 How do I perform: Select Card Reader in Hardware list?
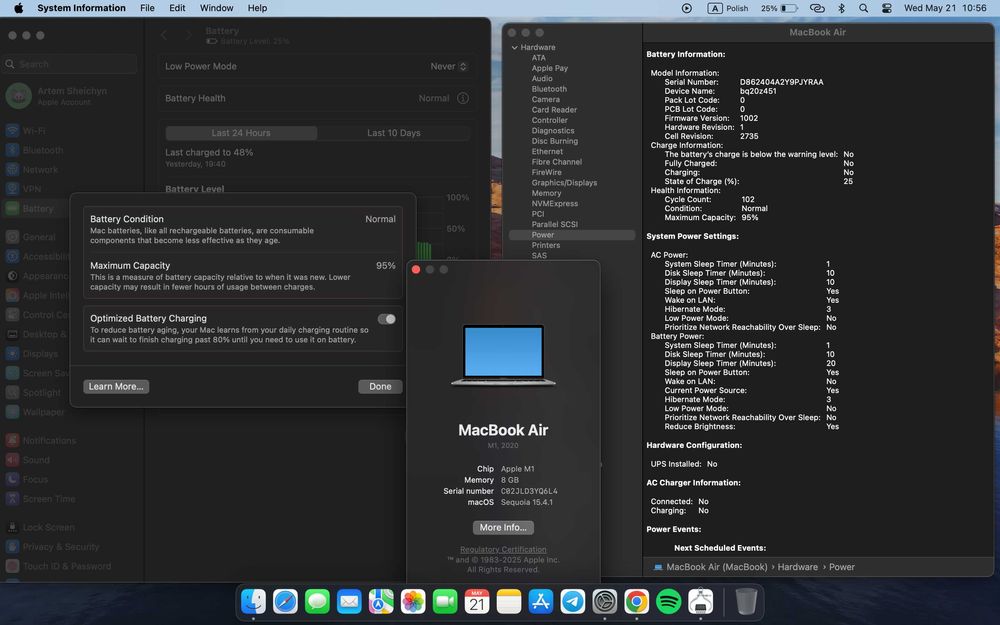point(554,110)
